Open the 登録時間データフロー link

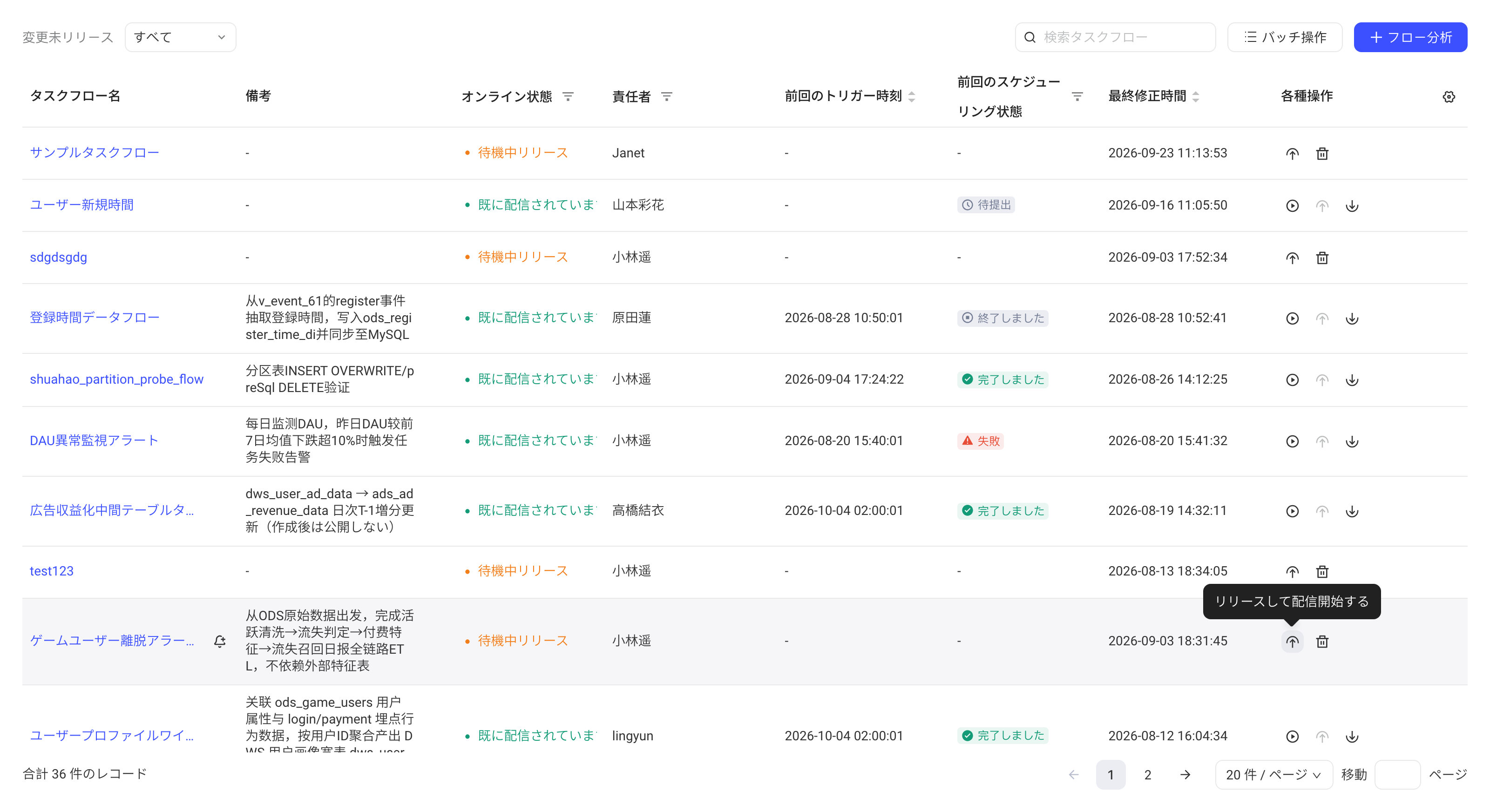point(94,318)
